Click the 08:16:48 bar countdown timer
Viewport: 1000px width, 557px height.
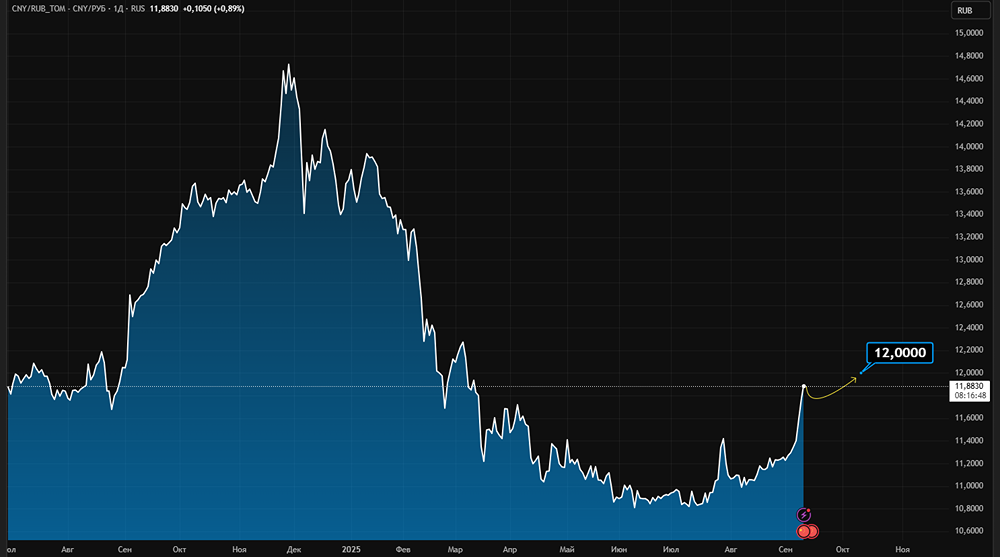[x=970, y=396]
